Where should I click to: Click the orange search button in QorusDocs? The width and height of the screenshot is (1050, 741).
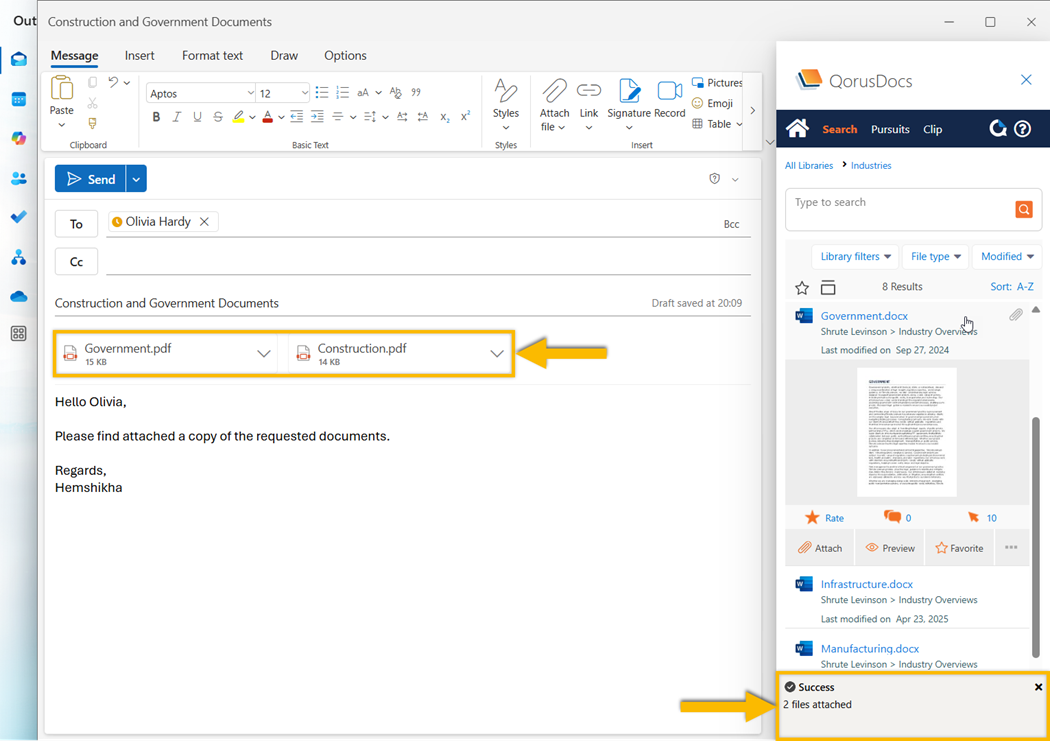[1023, 209]
